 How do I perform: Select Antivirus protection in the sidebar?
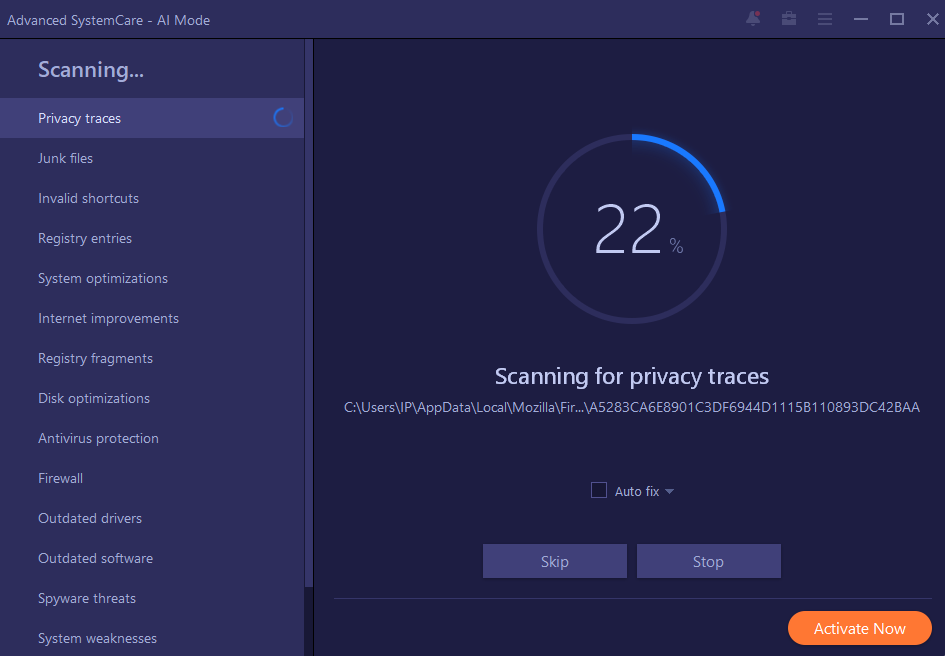[98, 438]
